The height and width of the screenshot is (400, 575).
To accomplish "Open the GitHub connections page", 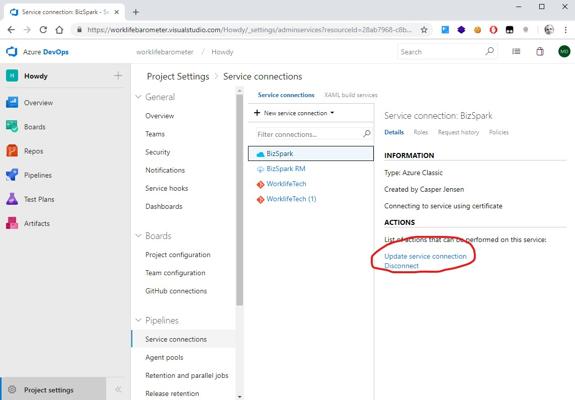I will coord(176,291).
